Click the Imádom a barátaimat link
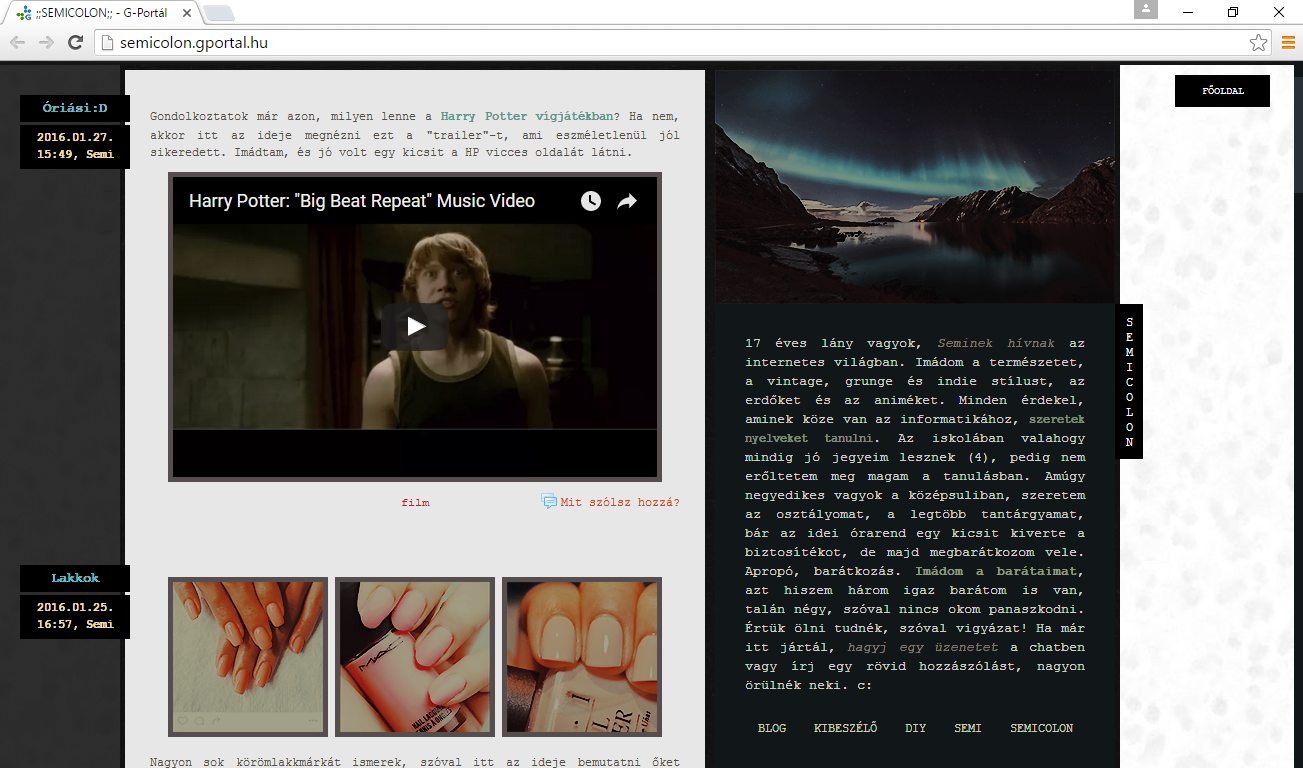This screenshot has width=1303, height=768. (997, 571)
